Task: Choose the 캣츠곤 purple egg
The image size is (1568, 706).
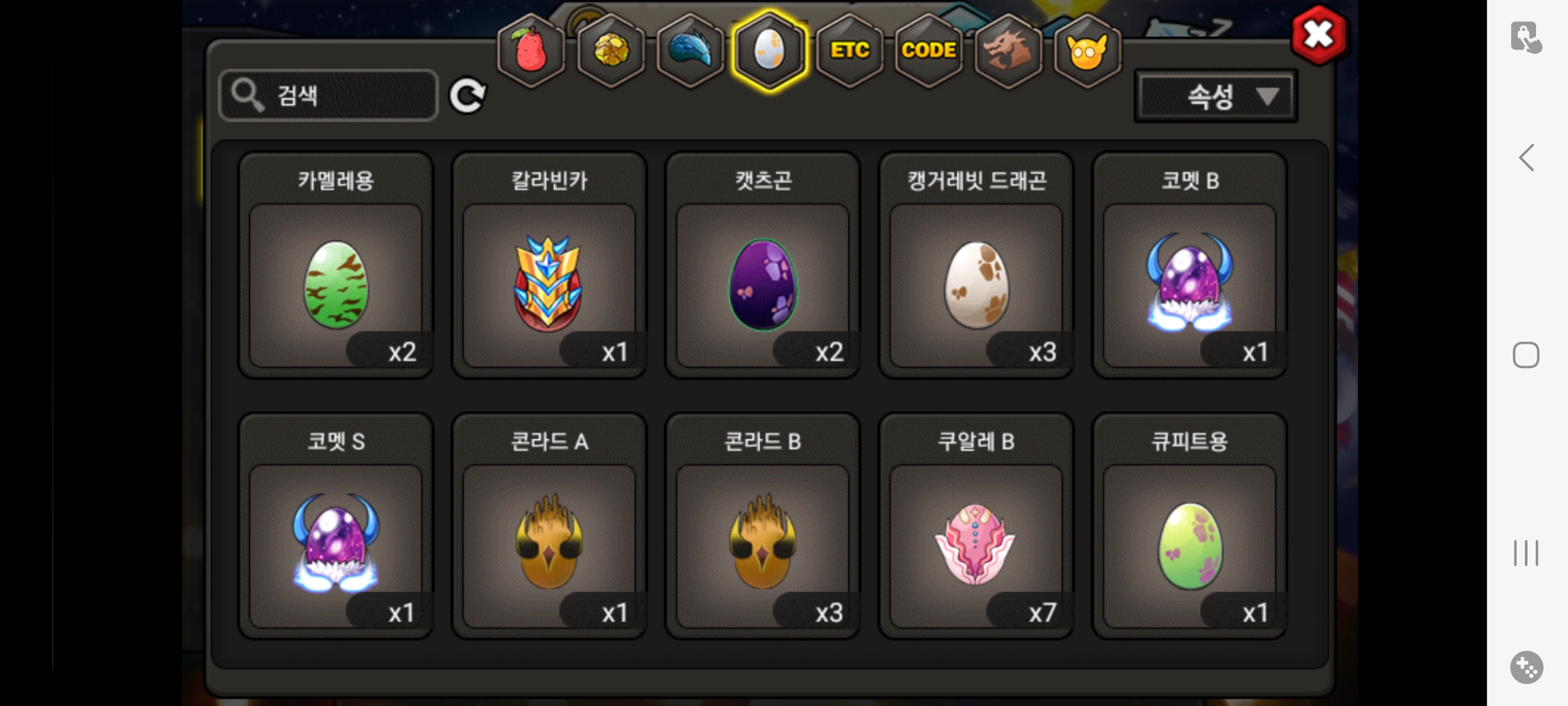Action: tap(762, 265)
